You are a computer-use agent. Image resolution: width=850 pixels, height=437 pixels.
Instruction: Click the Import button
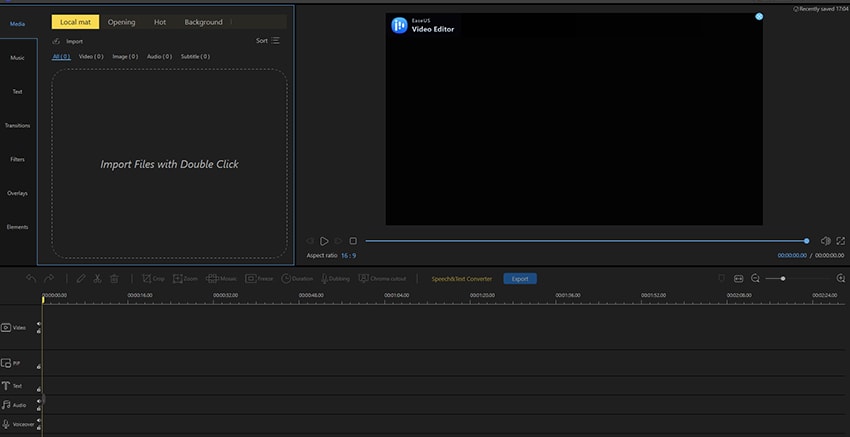click(x=68, y=41)
